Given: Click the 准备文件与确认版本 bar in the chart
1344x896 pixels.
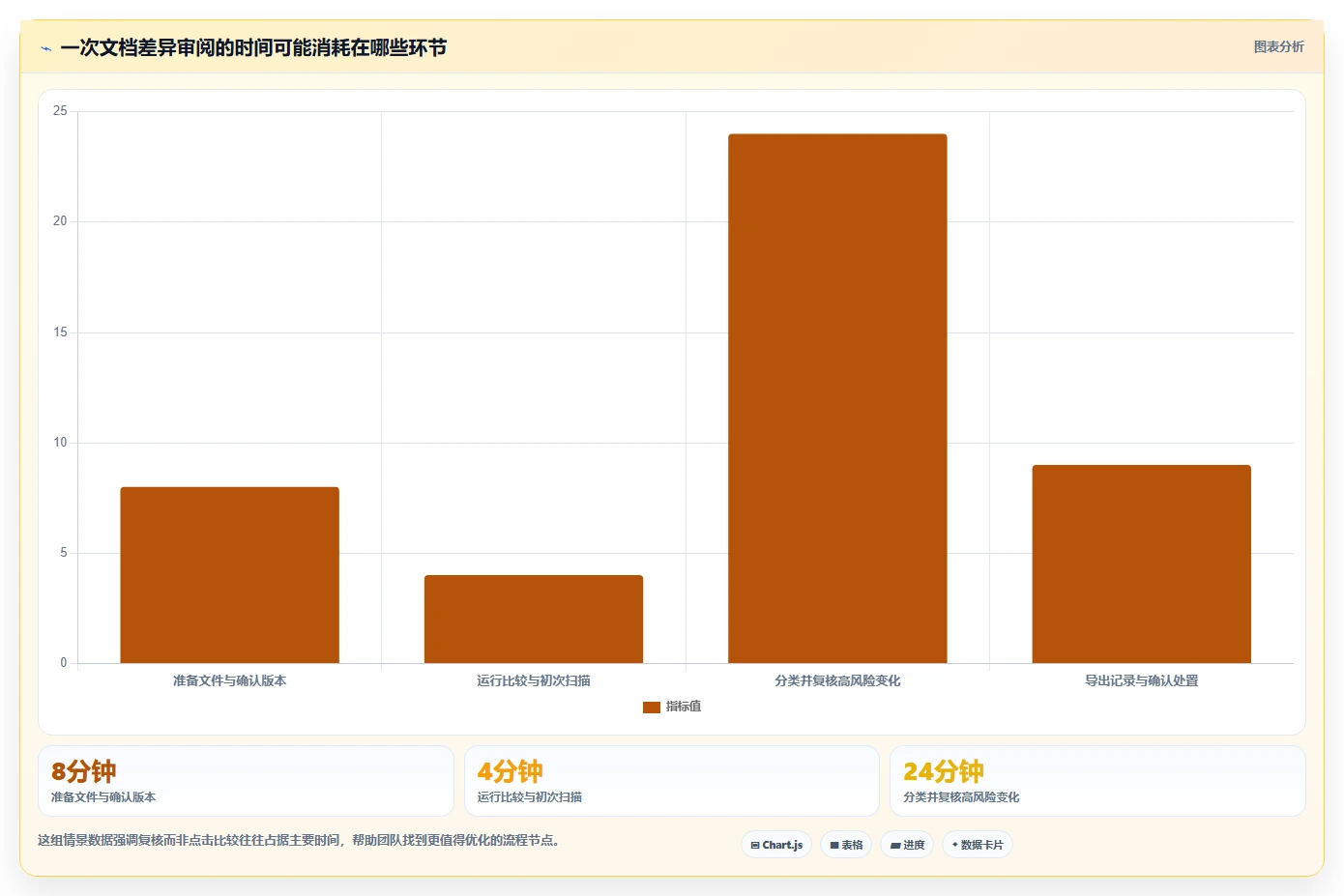Looking at the screenshot, I should point(229,575).
